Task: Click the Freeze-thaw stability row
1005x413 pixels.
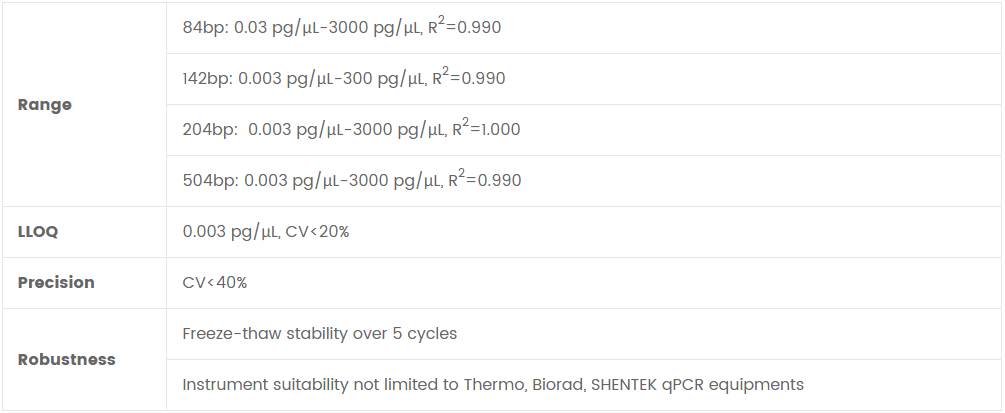Action: [x=319, y=334]
